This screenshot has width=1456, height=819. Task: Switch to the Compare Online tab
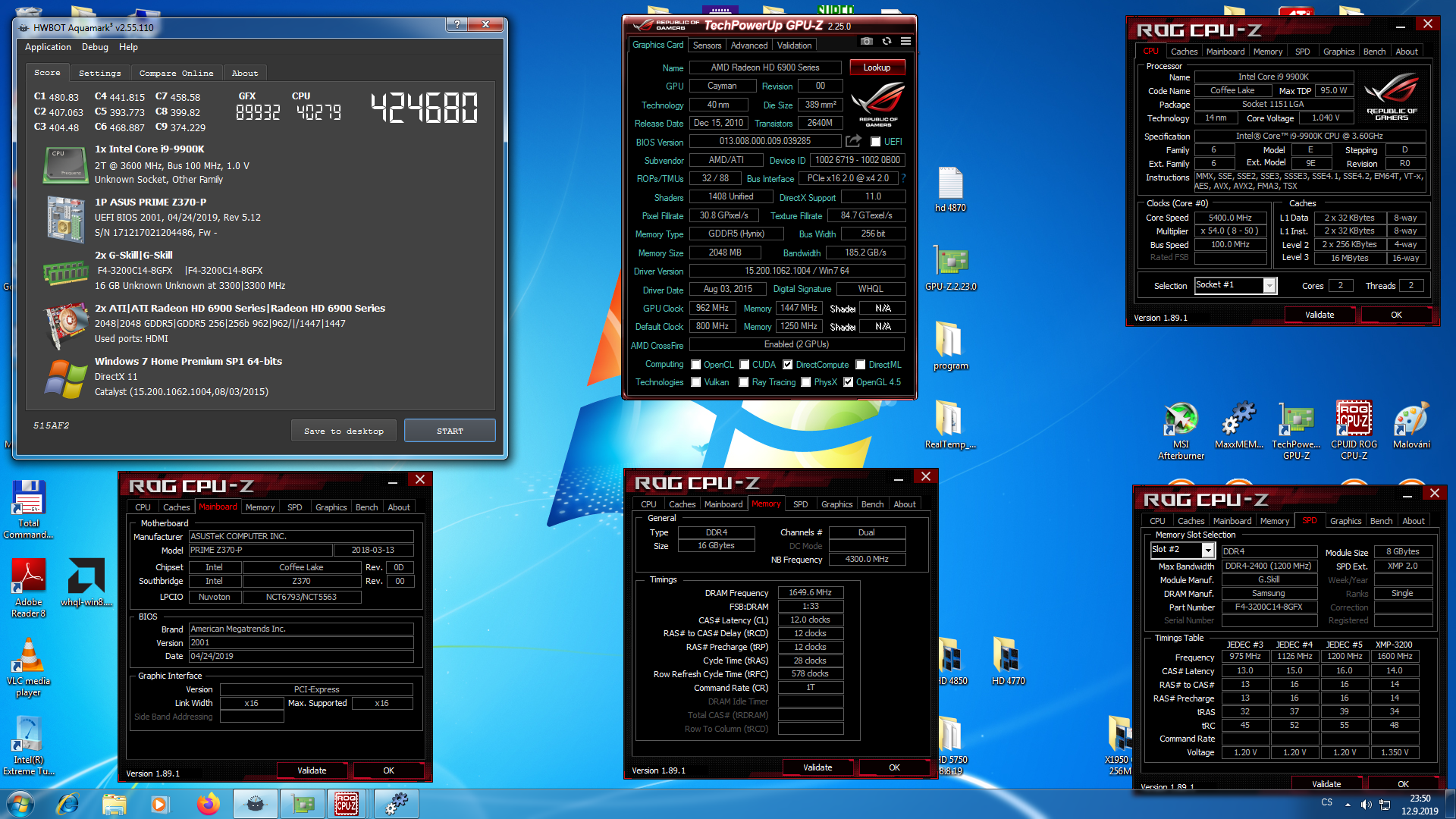pos(176,74)
